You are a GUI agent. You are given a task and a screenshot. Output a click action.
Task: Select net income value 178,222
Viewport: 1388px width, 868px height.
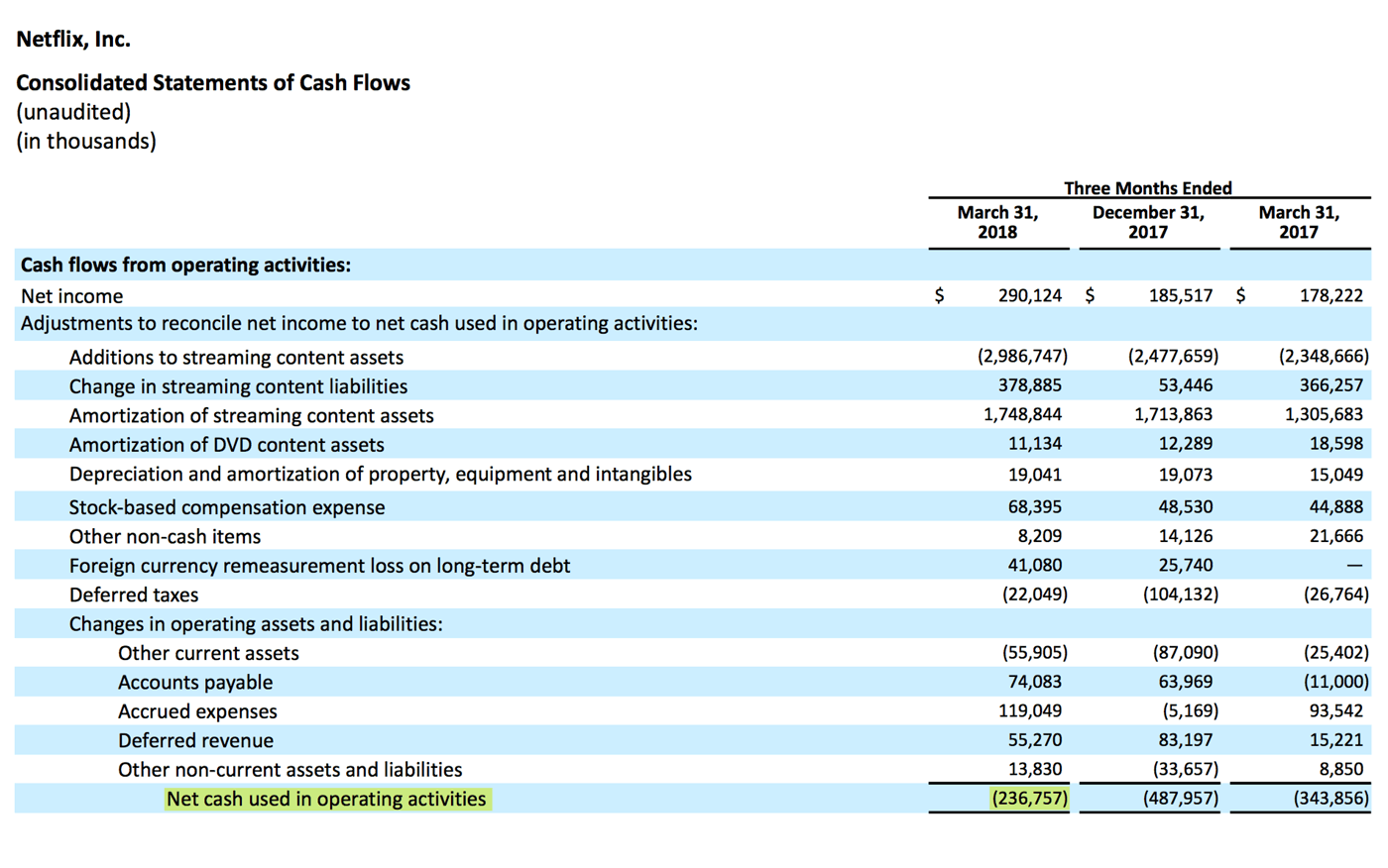click(1331, 295)
